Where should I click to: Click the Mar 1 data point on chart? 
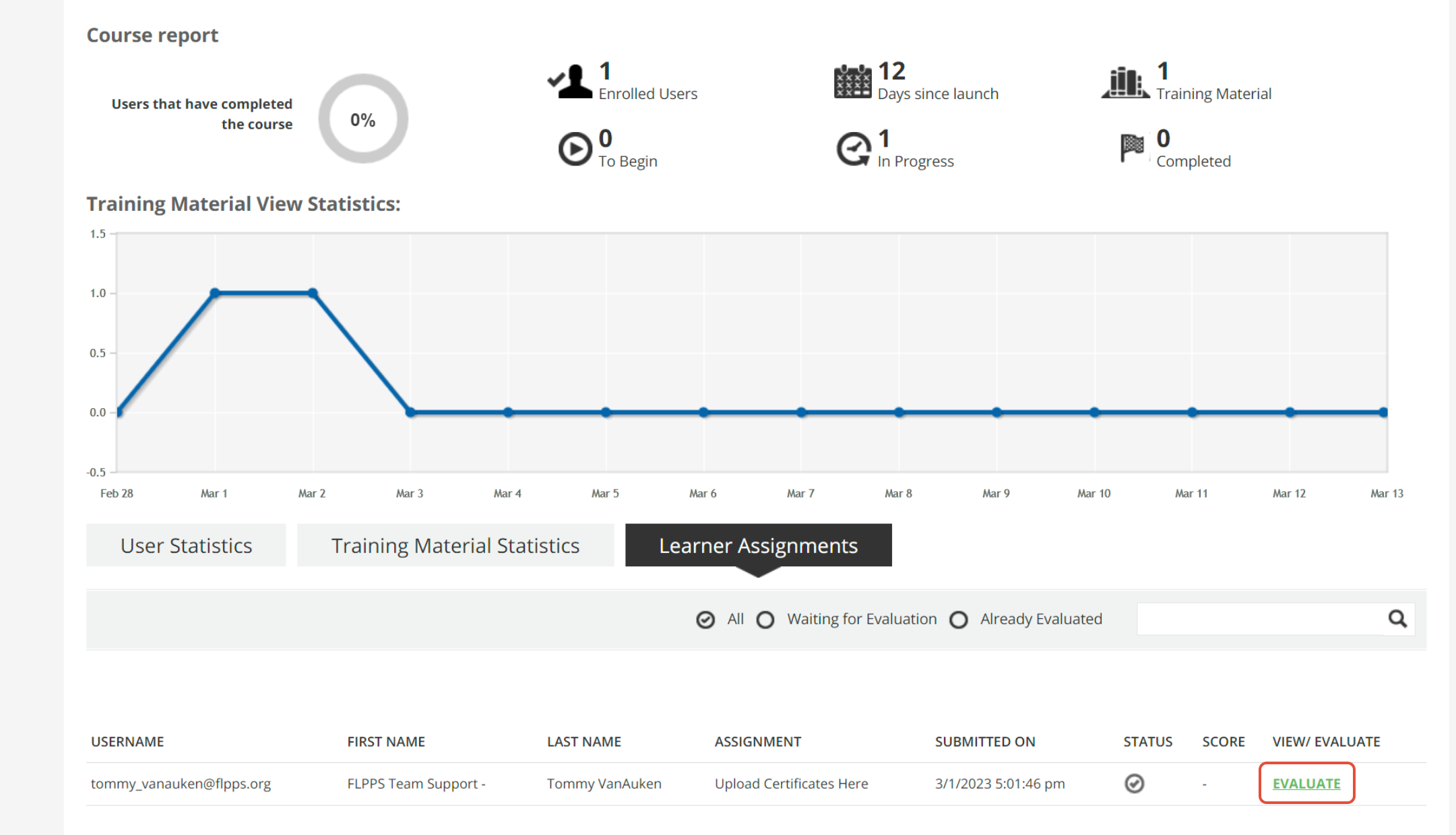[215, 293]
